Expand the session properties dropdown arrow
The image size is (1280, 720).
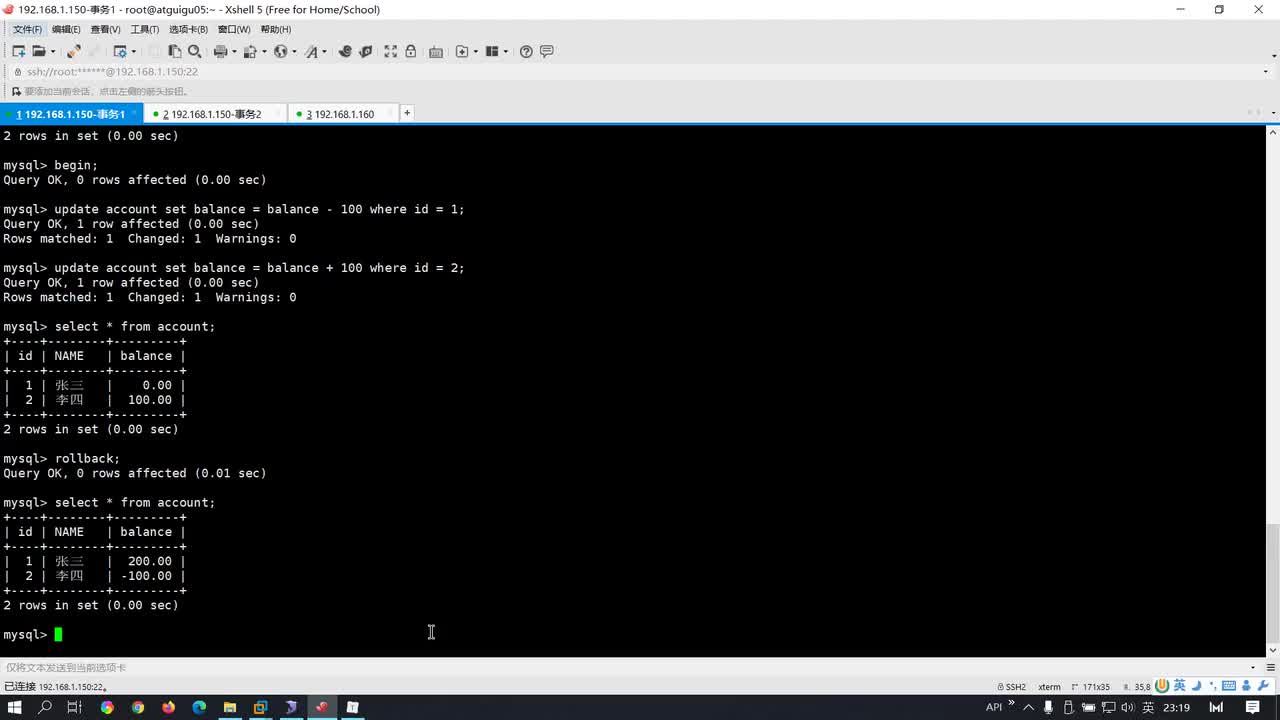pos(133,52)
